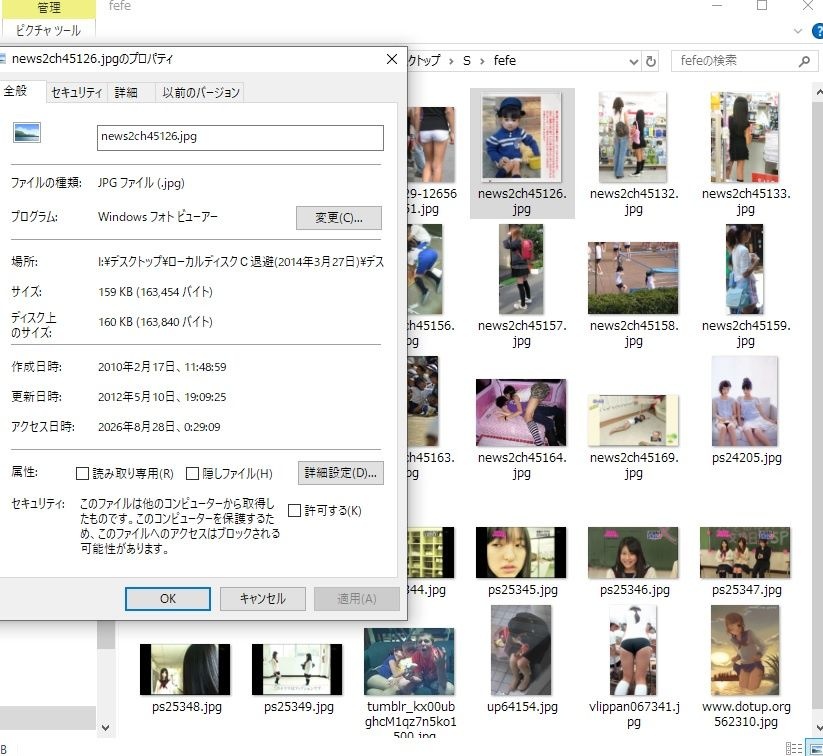Click the size value 159 KB (163,454 バイト)
The width and height of the screenshot is (823, 756).
point(155,292)
